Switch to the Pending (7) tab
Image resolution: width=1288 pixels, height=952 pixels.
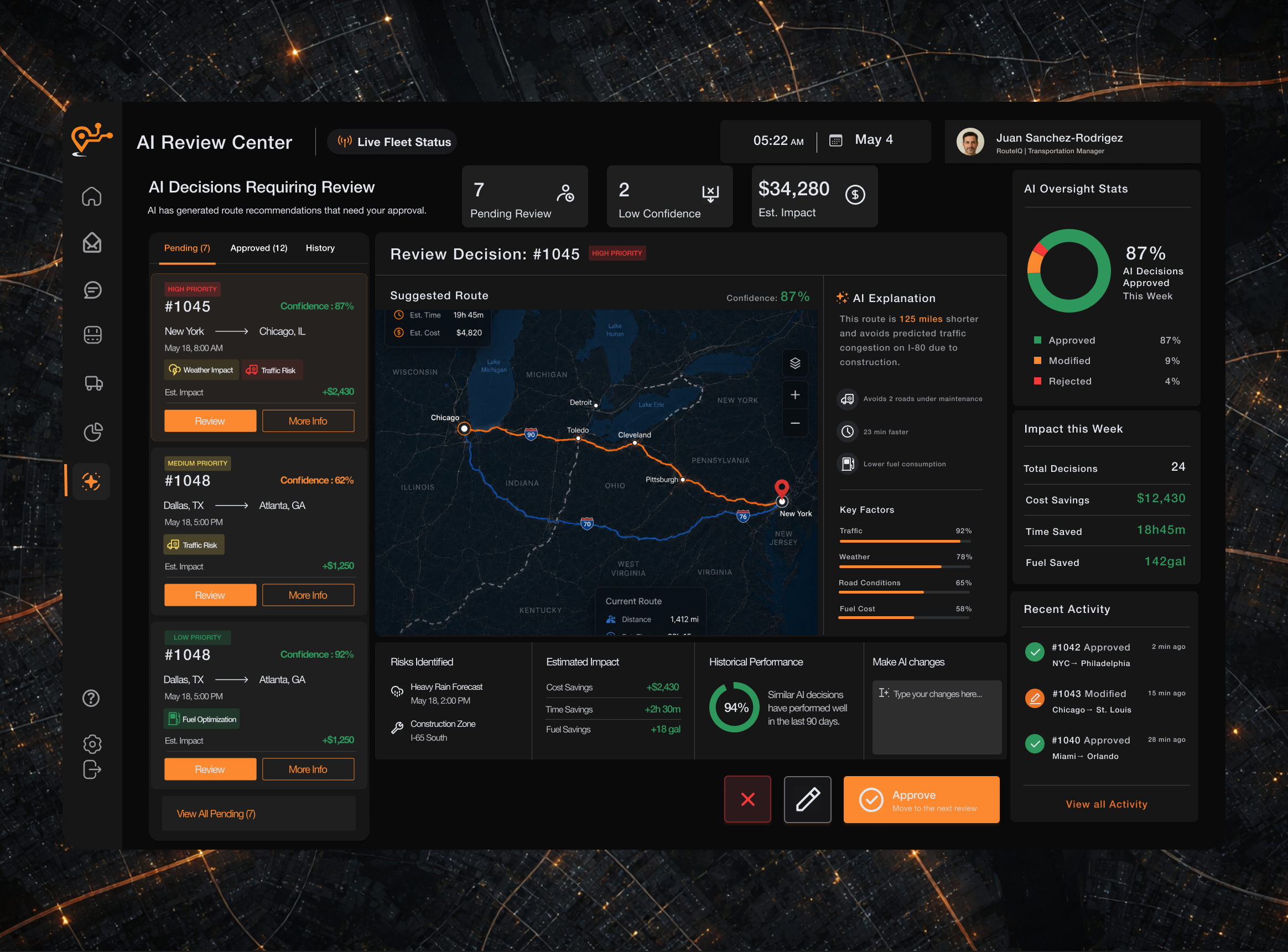point(186,248)
